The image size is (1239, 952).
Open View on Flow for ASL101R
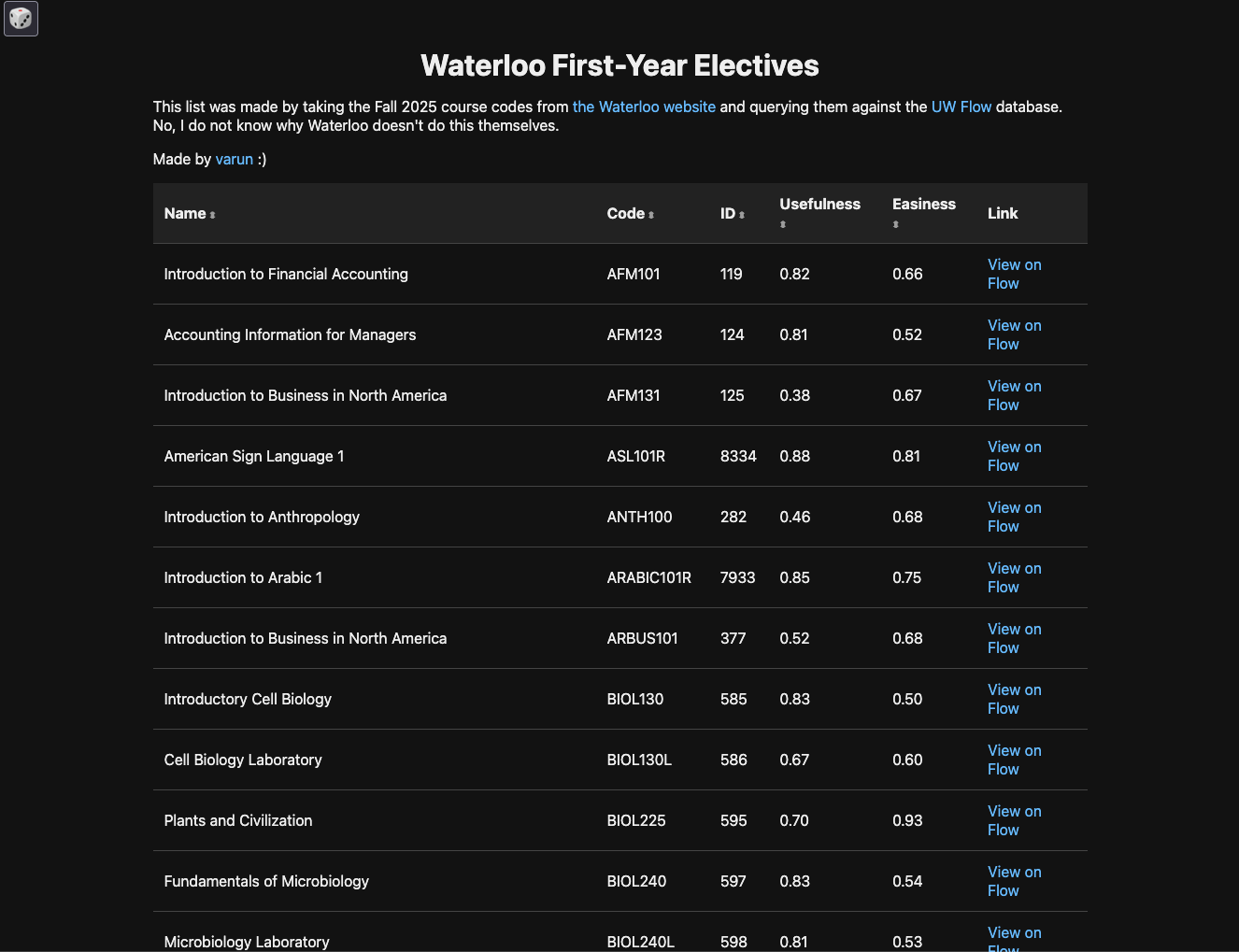(x=1014, y=456)
